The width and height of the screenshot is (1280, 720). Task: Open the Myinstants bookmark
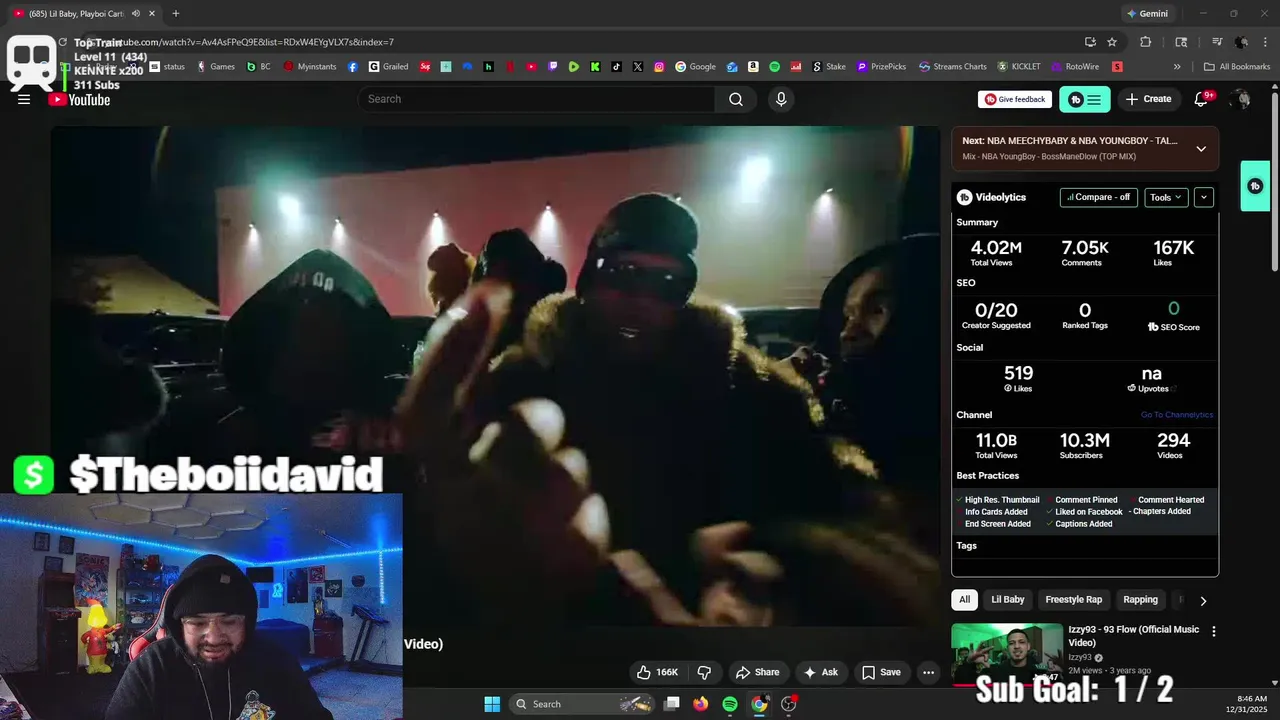tap(309, 67)
